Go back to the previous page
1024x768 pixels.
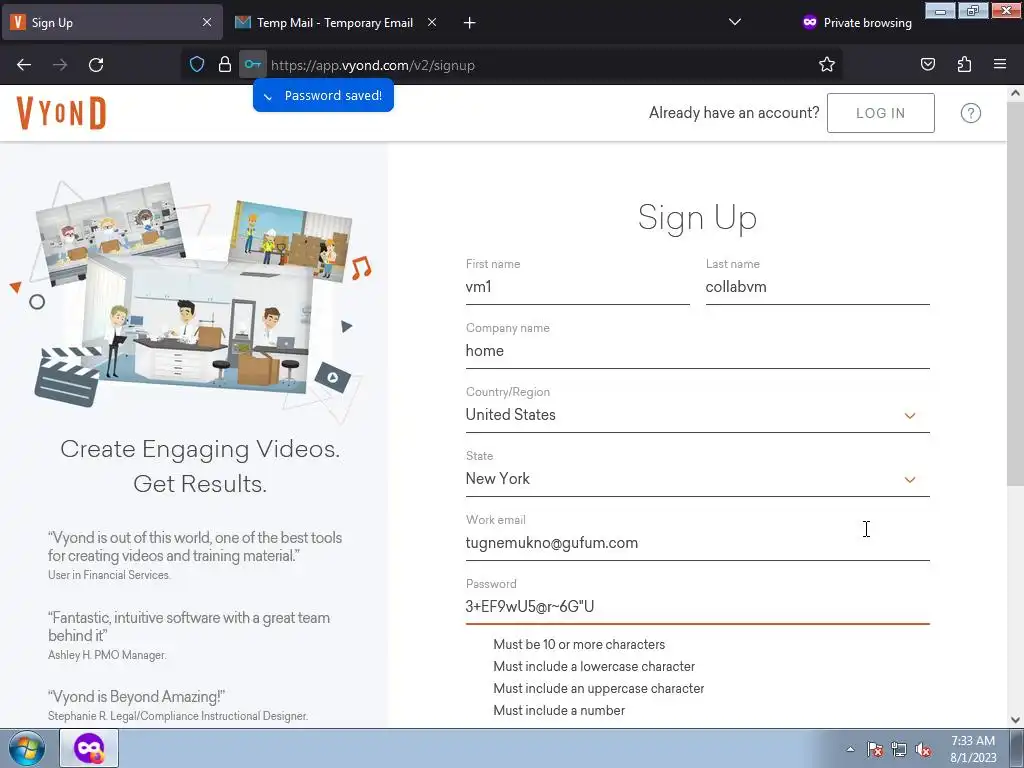[x=24, y=65]
